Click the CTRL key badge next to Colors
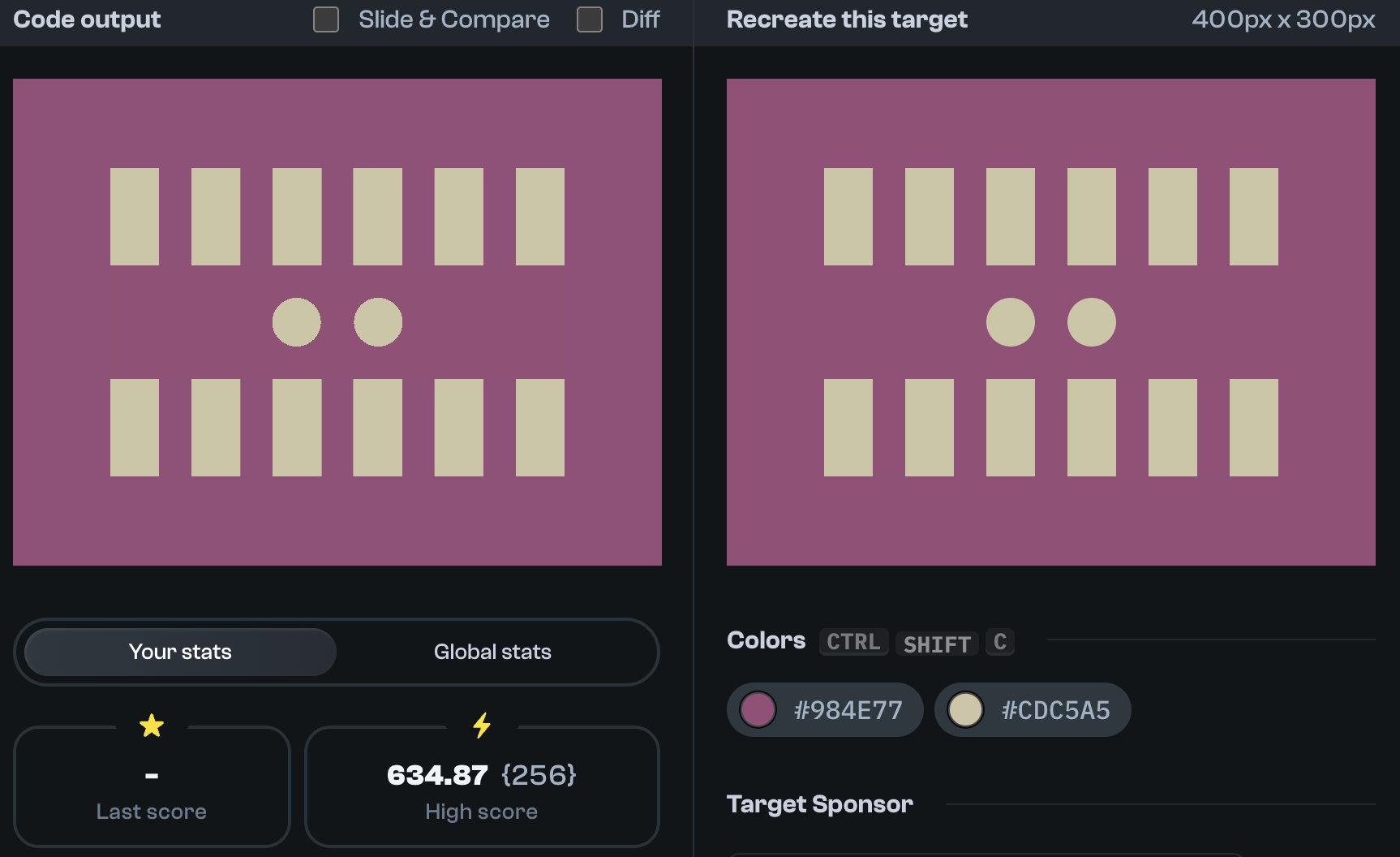 point(852,642)
